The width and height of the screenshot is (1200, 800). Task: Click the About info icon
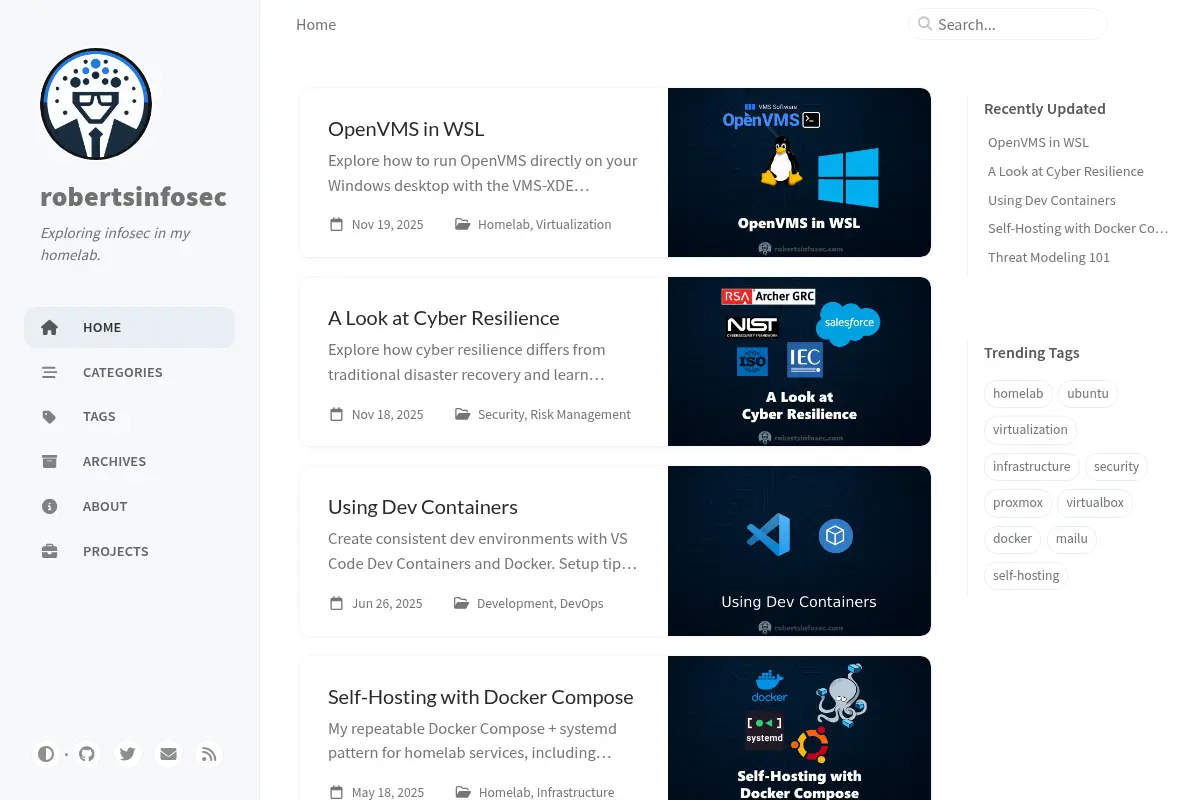tap(49, 506)
